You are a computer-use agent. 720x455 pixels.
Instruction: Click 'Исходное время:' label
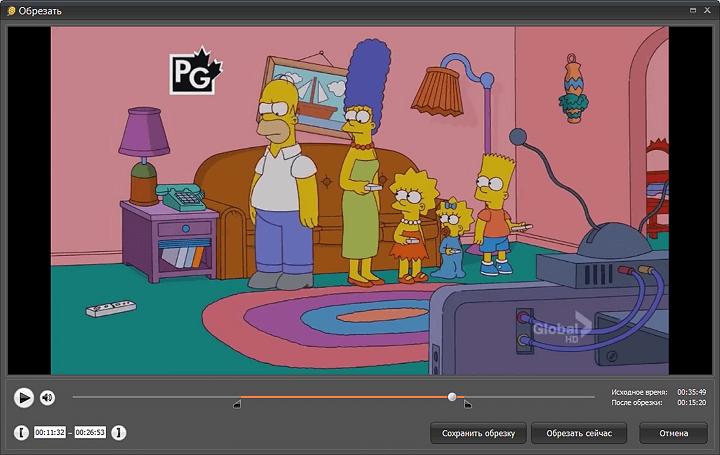pos(639,392)
